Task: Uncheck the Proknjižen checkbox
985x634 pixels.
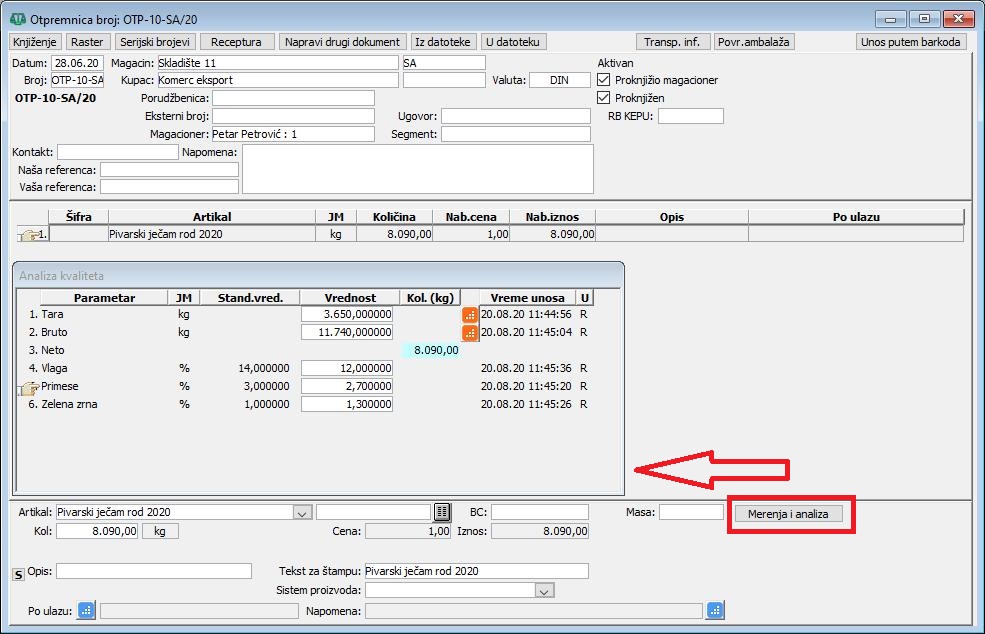Action: tap(603, 98)
